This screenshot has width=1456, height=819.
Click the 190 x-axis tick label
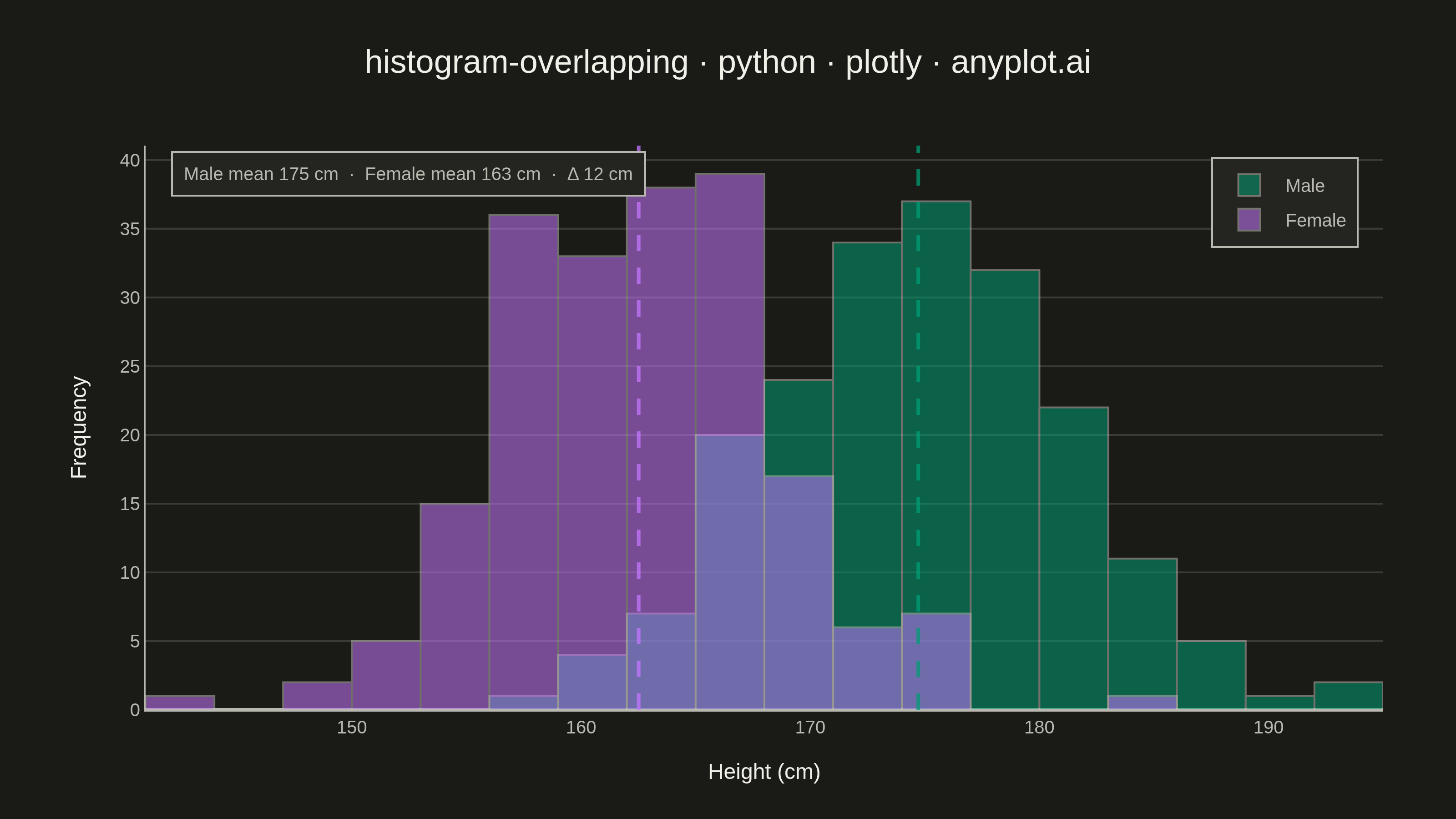[x=1269, y=728]
